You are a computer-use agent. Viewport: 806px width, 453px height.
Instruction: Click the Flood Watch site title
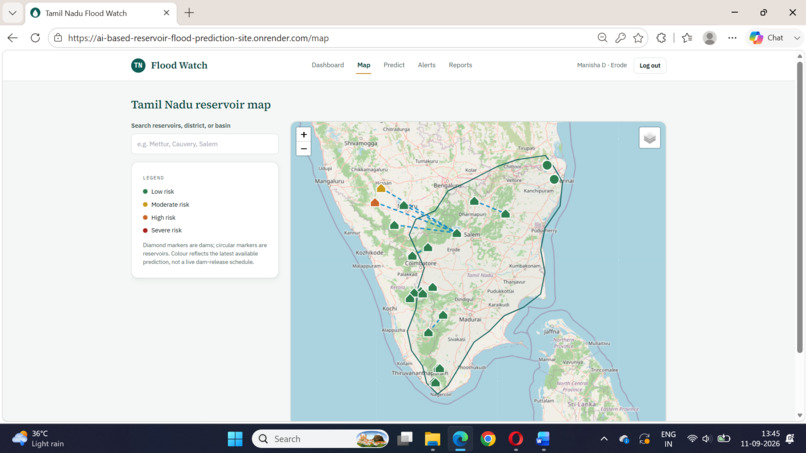(179, 65)
